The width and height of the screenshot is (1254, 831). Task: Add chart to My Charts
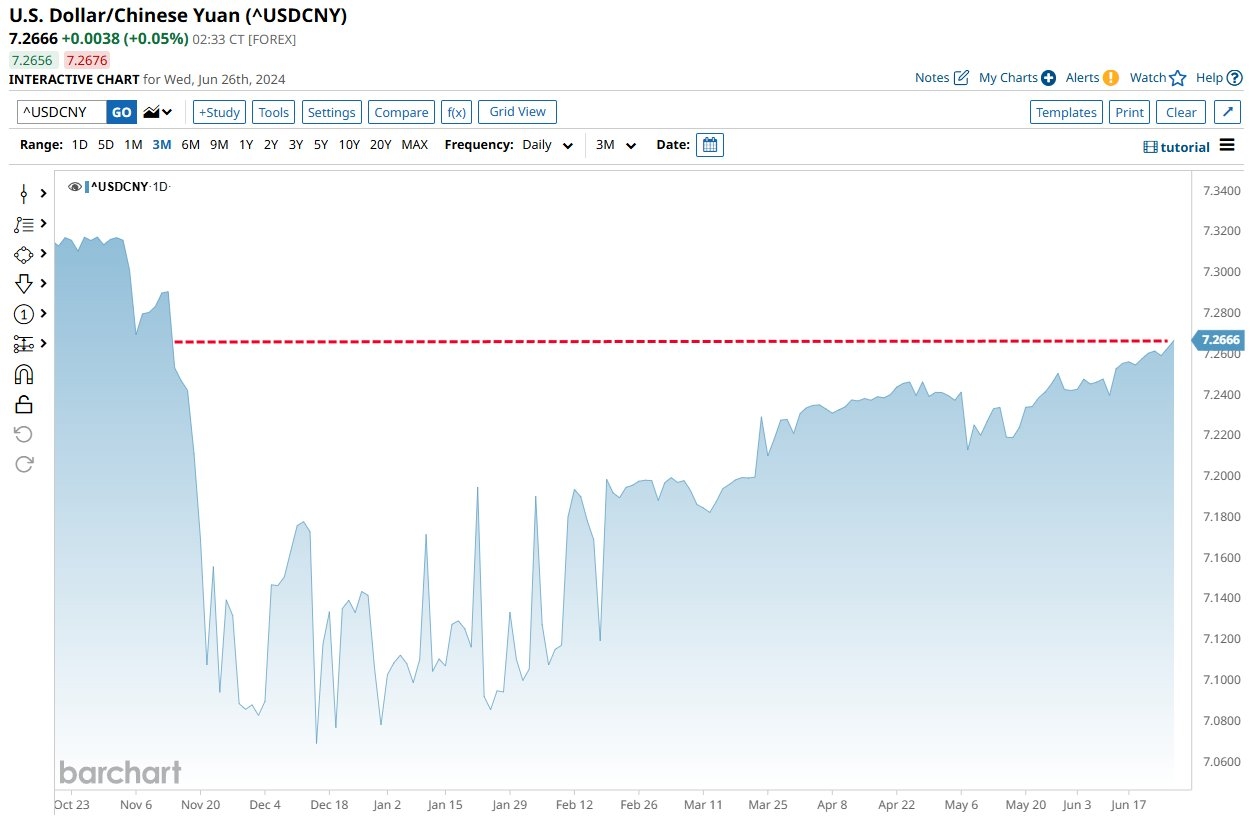tap(1048, 78)
